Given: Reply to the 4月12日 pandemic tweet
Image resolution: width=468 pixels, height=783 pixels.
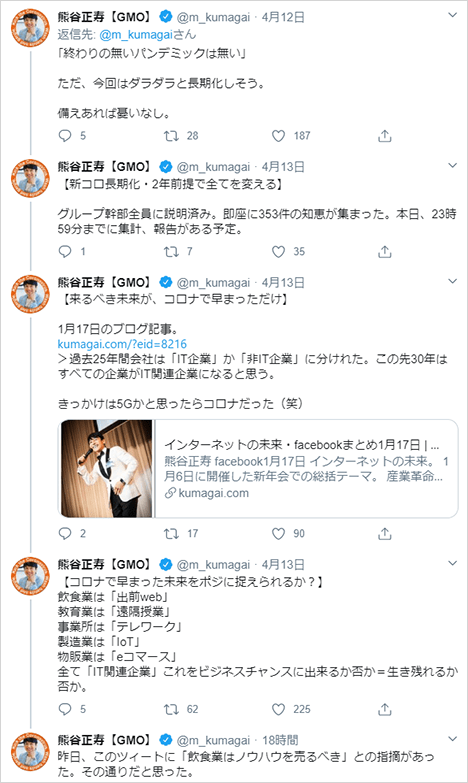Looking at the screenshot, I should (x=65, y=136).
